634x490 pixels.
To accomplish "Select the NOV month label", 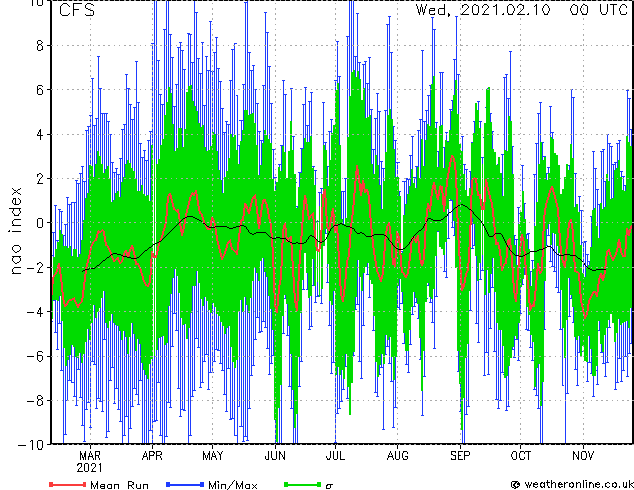I will [x=583, y=456].
